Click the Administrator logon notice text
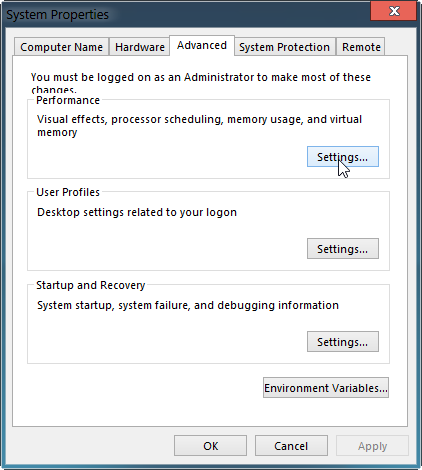 (201, 83)
